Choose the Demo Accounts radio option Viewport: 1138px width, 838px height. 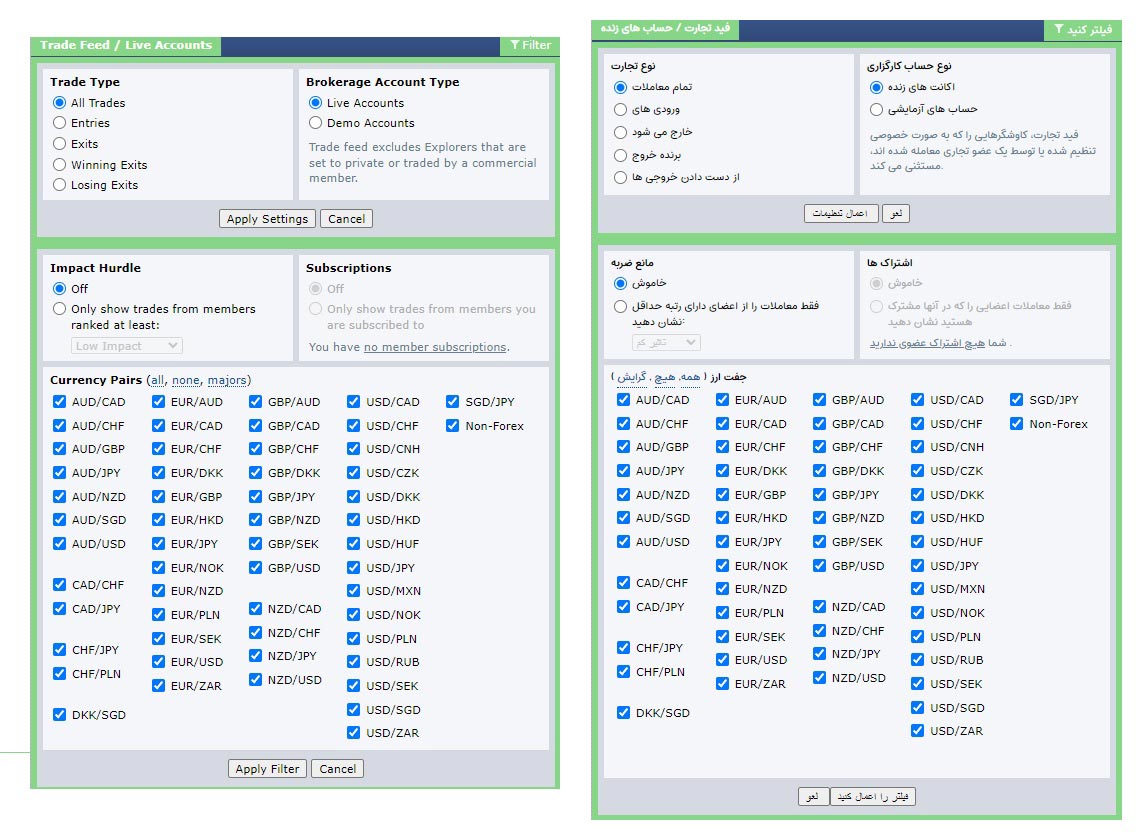316,123
